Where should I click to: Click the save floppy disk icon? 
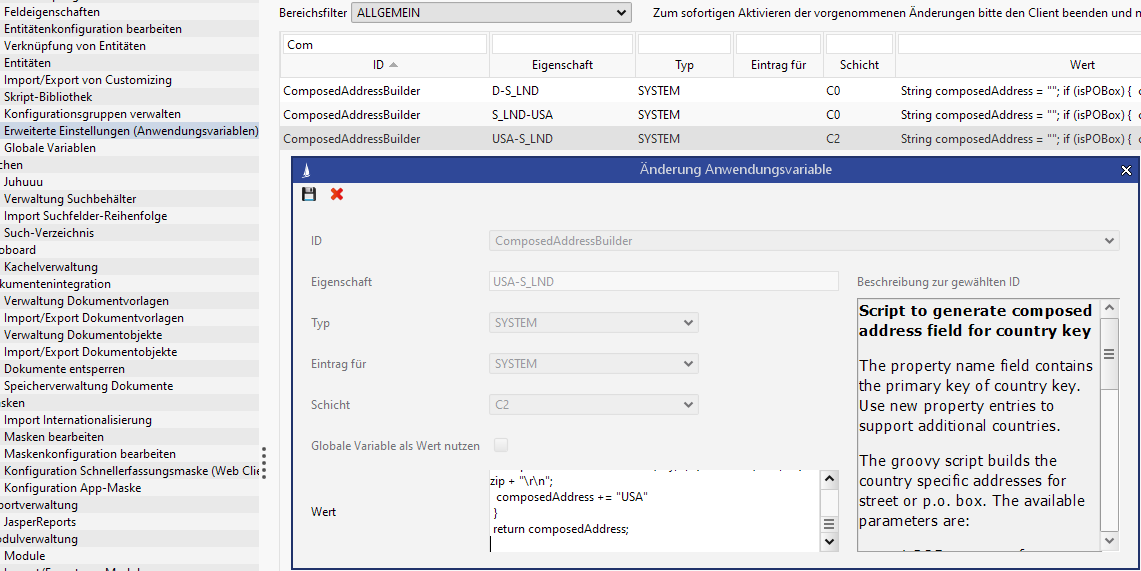pyautogui.click(x=309, y=194)
